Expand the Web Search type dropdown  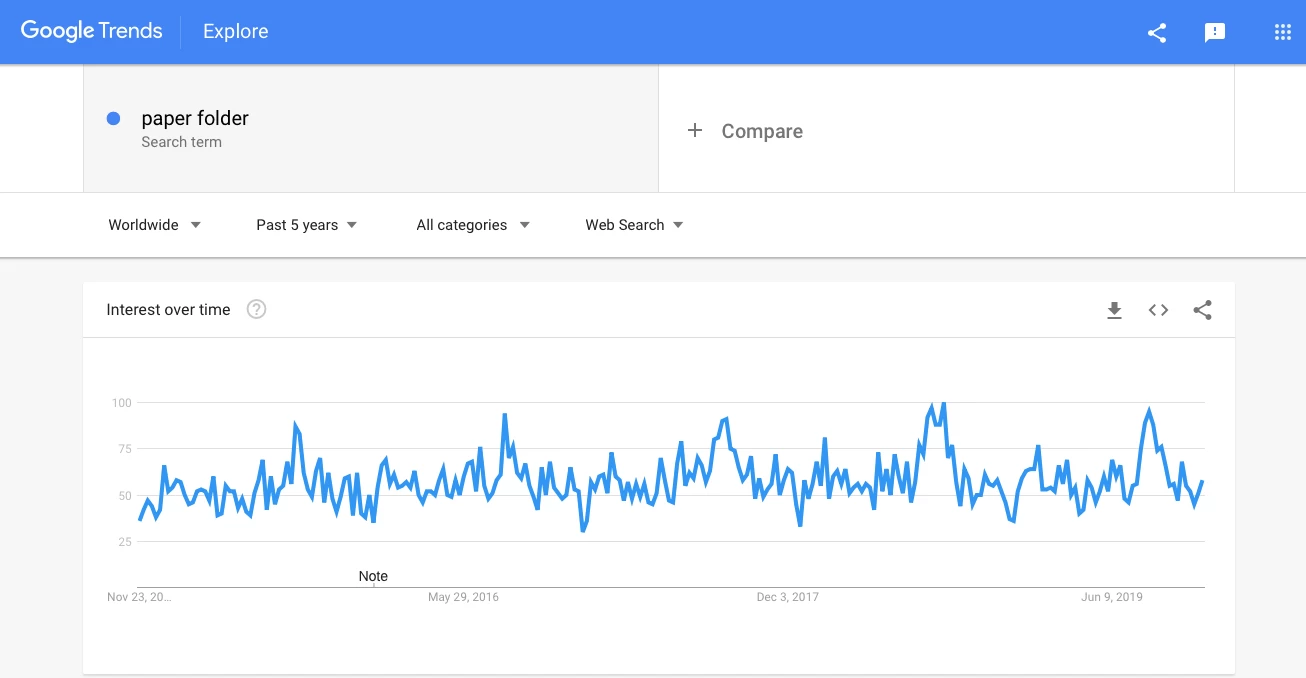pyautogui.click(x=635, y=225)
